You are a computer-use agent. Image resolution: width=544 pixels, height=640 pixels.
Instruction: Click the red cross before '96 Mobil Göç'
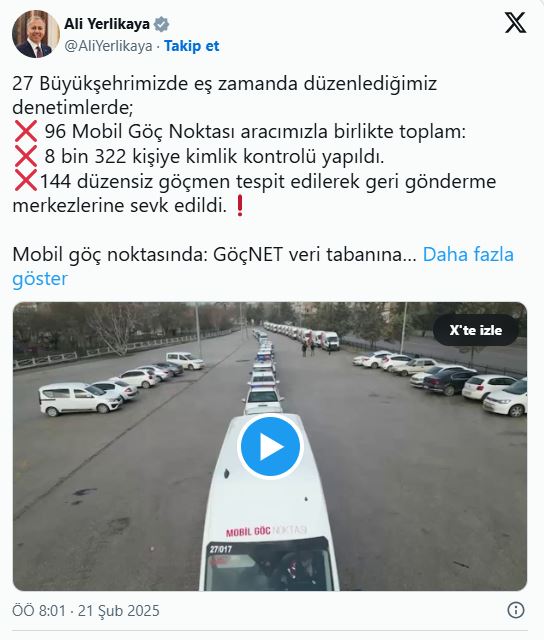(26, 131)
